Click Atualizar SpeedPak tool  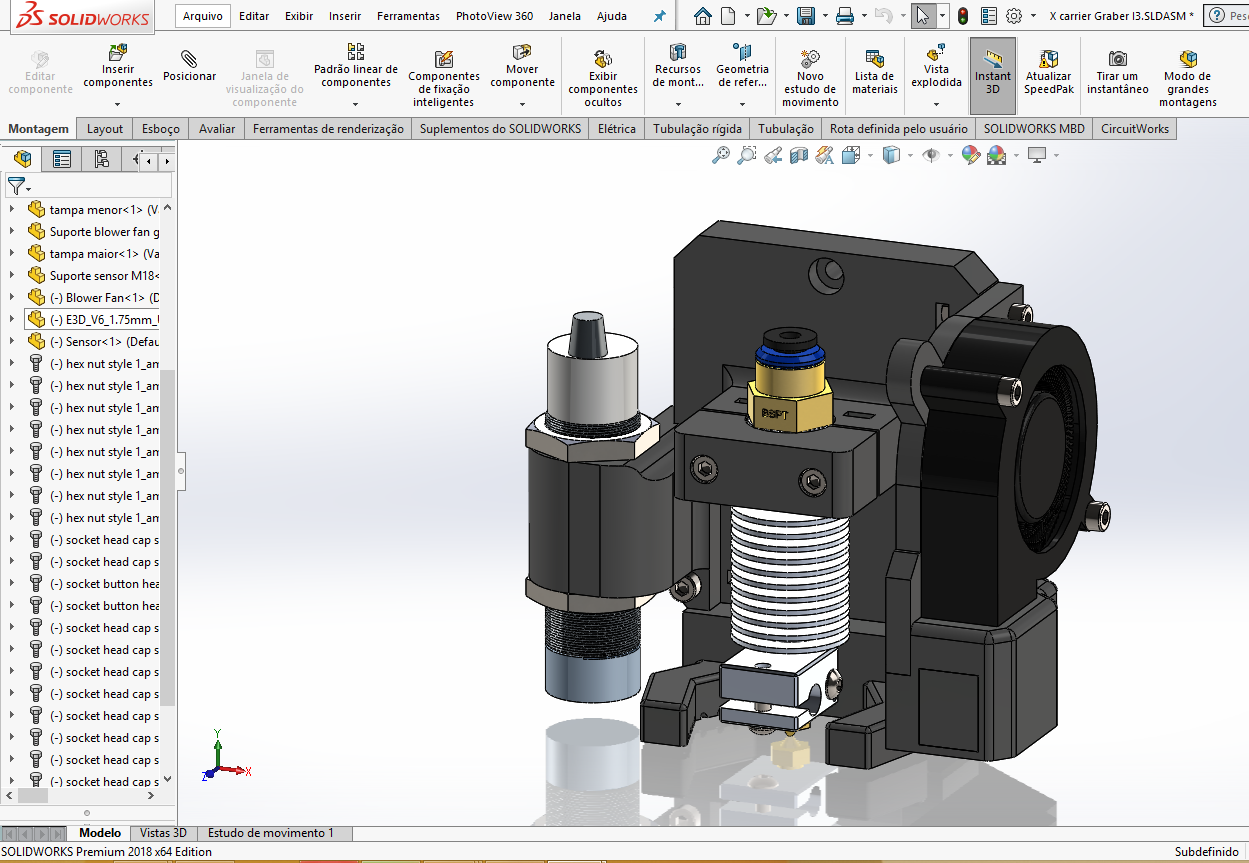point(1048,72)
